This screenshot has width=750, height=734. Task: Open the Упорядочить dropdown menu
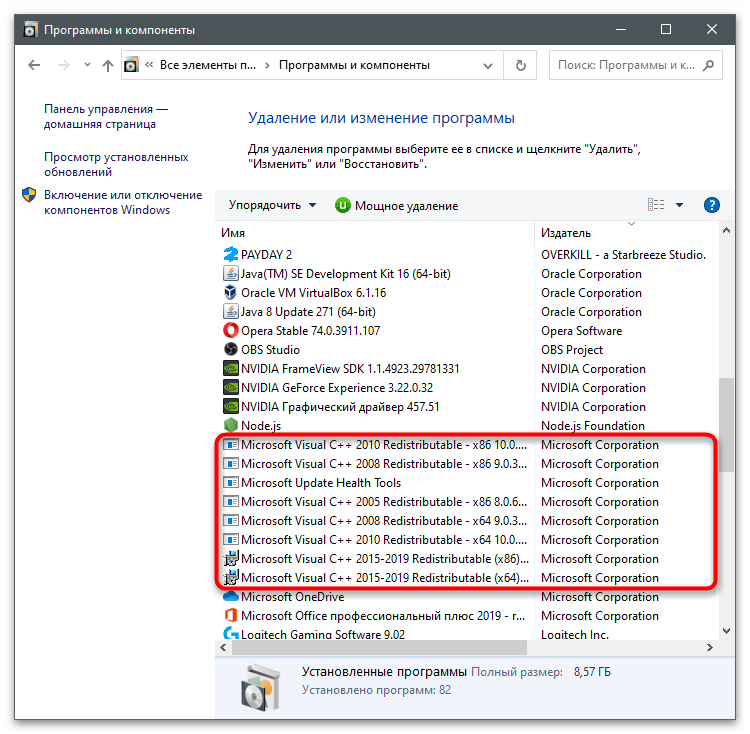click(272, 205)
